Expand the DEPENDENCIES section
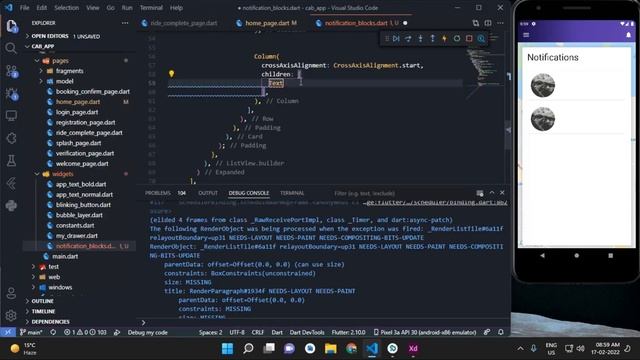The height and width of the screenshot is (360, 640). click(50, 322)
